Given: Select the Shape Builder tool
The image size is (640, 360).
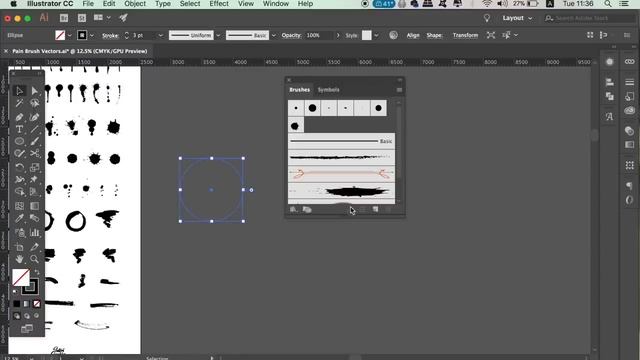Looking at the screenshot, I should [x=19, y=191].
